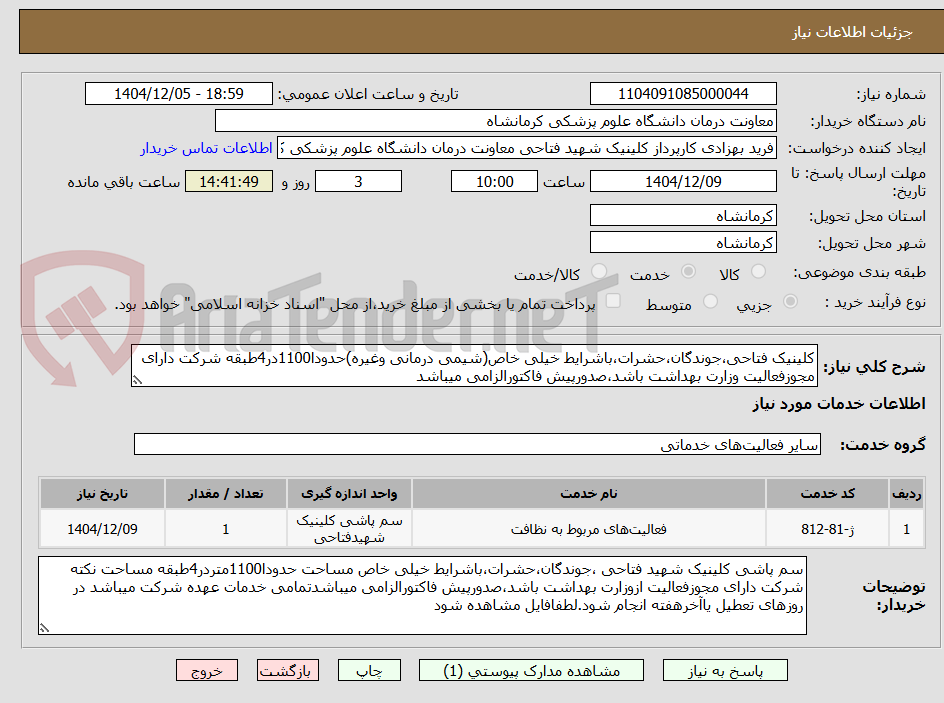This screenshot has width=944, height=703.
Task: Click the کد خدمت column header
Action: pos(827,494)
